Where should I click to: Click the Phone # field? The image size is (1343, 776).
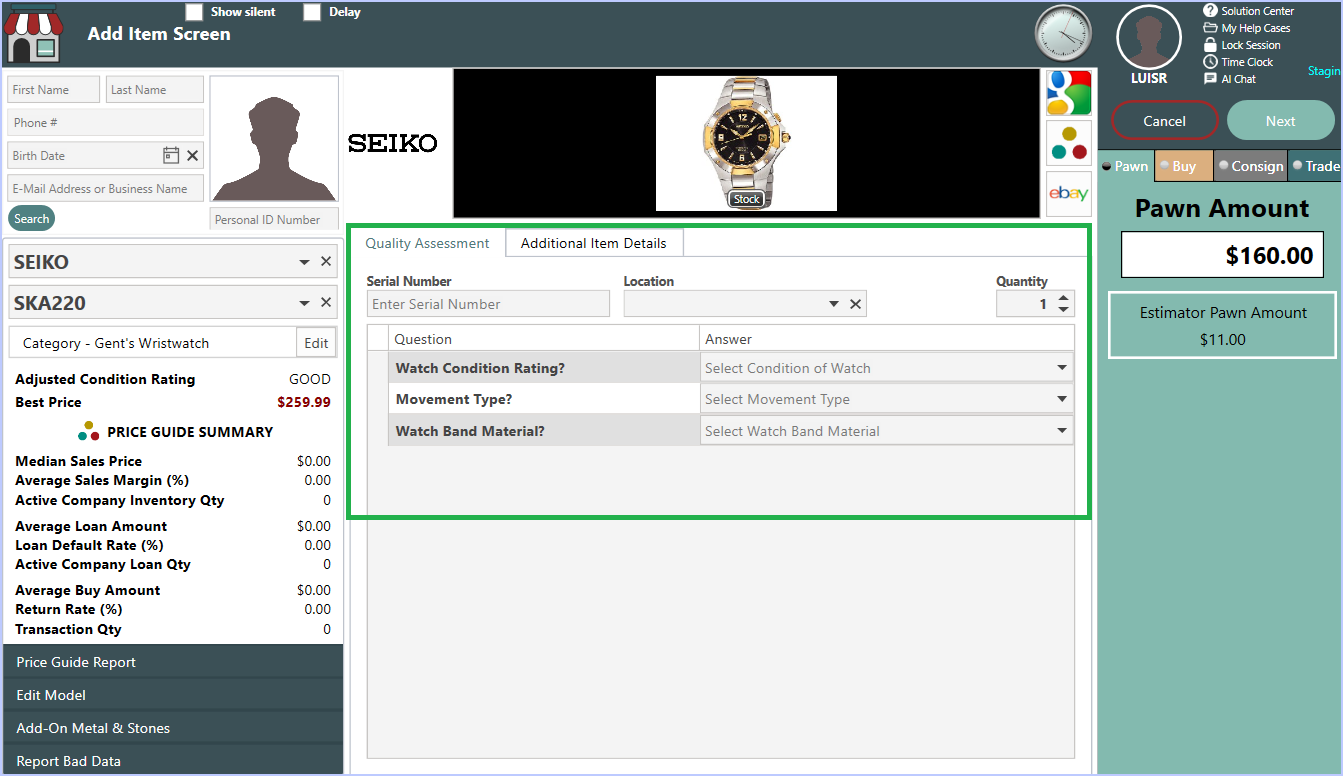coord(105,122)
